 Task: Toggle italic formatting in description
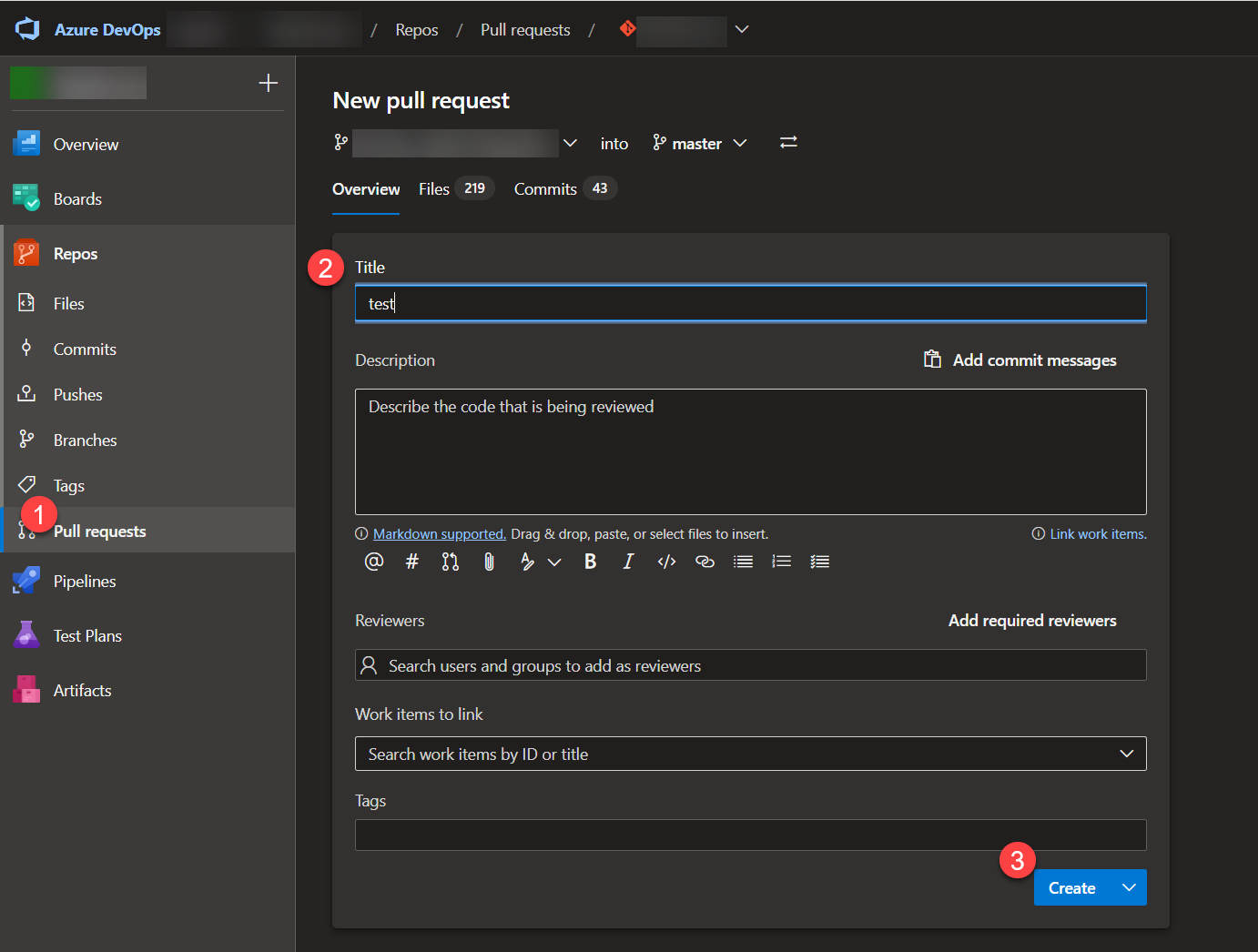[x=628, y=562]
